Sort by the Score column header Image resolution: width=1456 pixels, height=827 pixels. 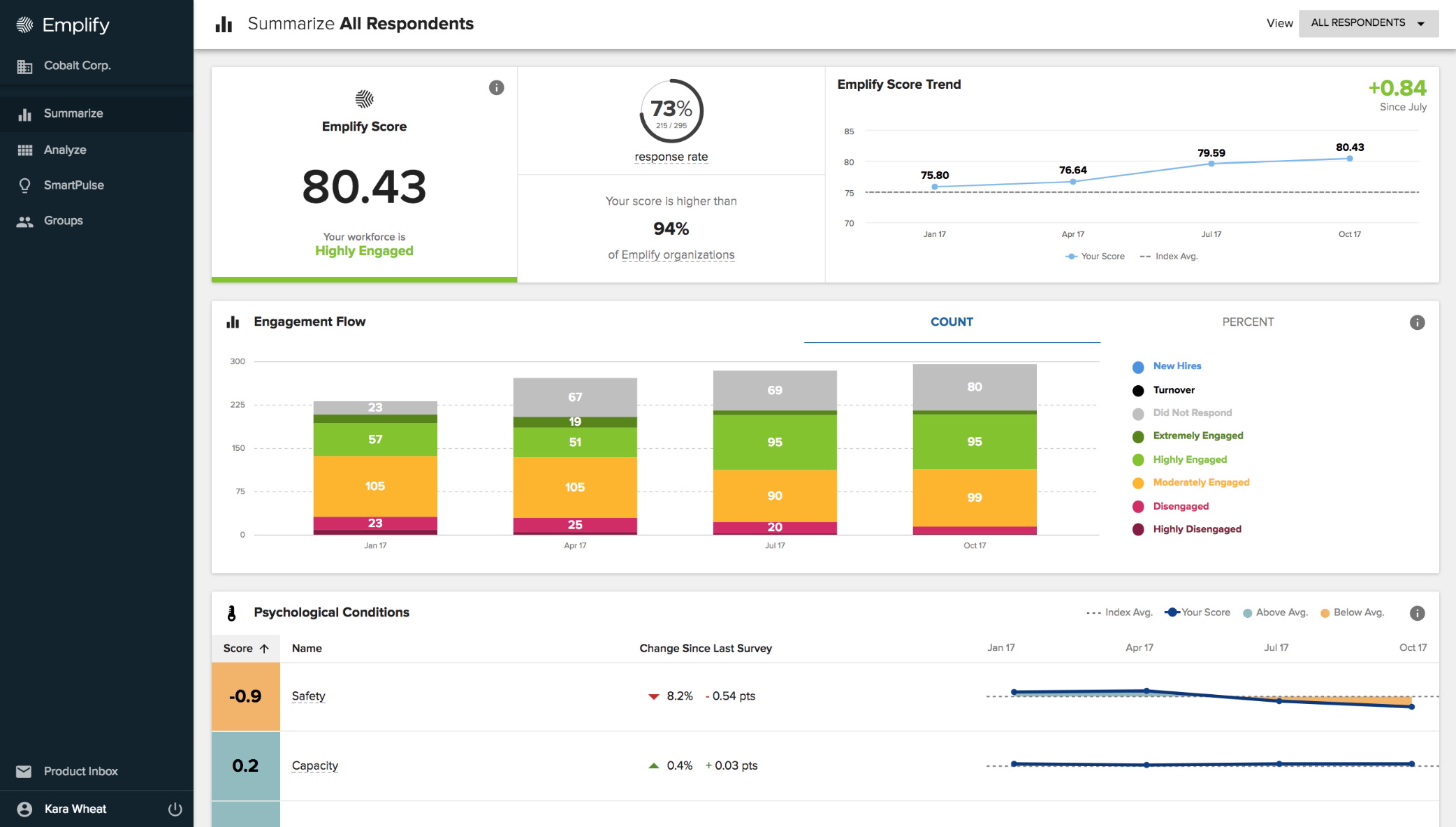click(x=245, y=649)
